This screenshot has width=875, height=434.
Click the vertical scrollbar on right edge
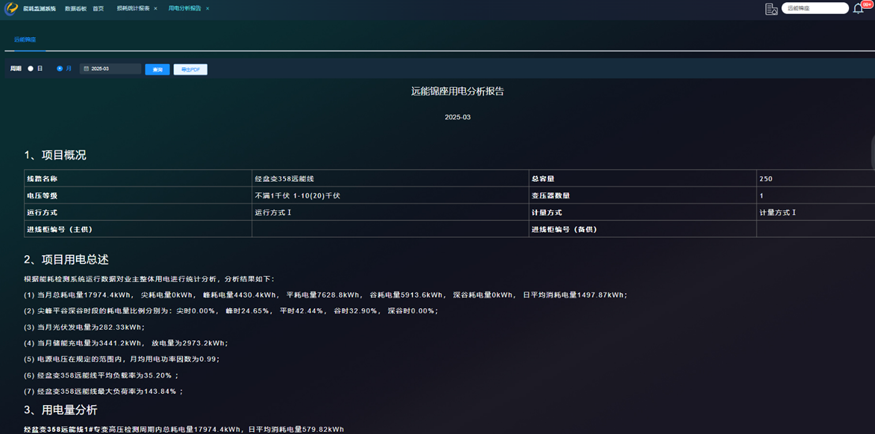(872, 152)
